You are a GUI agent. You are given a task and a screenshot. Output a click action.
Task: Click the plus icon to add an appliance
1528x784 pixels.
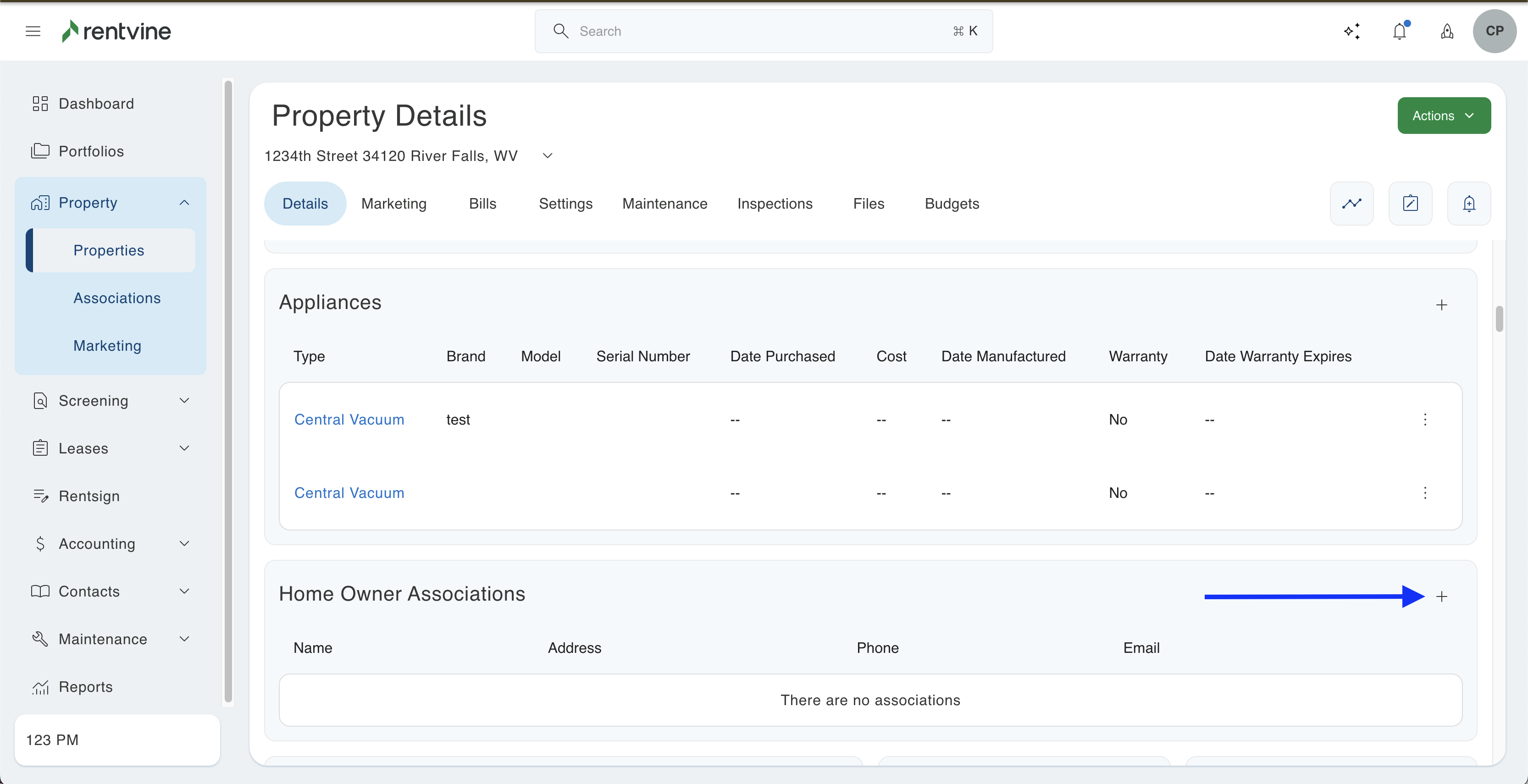click(1441, 305)
